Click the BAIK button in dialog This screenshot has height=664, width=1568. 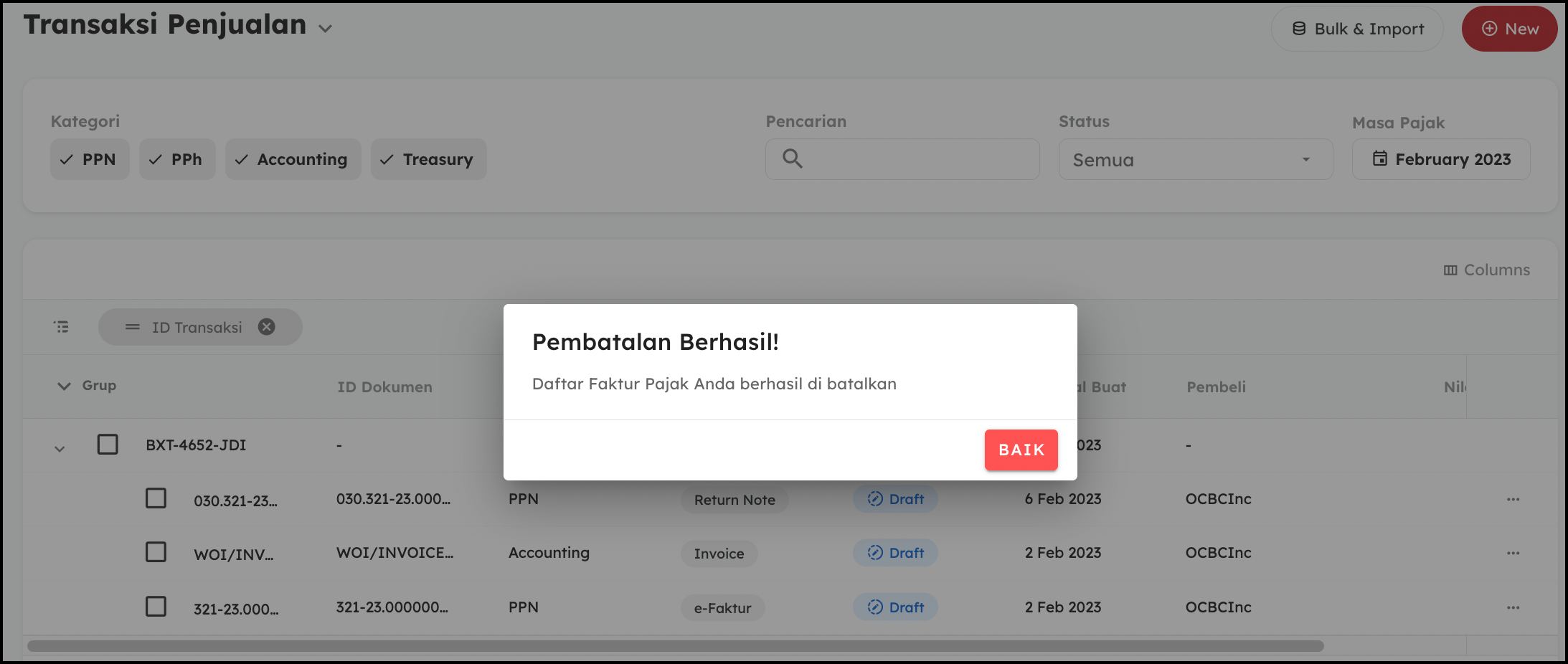click(1021, 450)
